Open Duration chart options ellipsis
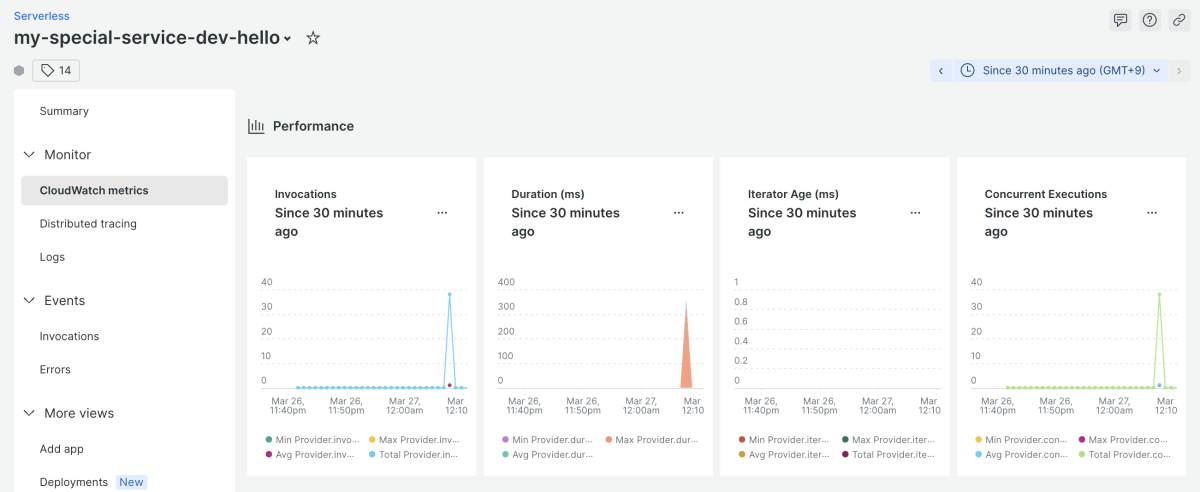This screenshot has width=1200, height=492. (679, 213)
